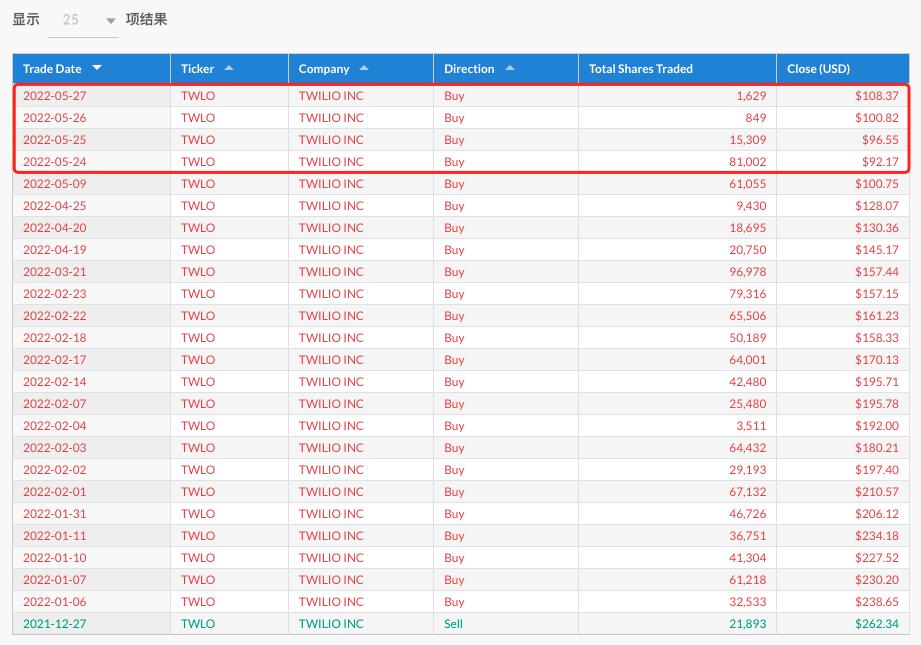Click the 2022-01-06 trade date cell
Screen dimensions: 921x645
55,602
